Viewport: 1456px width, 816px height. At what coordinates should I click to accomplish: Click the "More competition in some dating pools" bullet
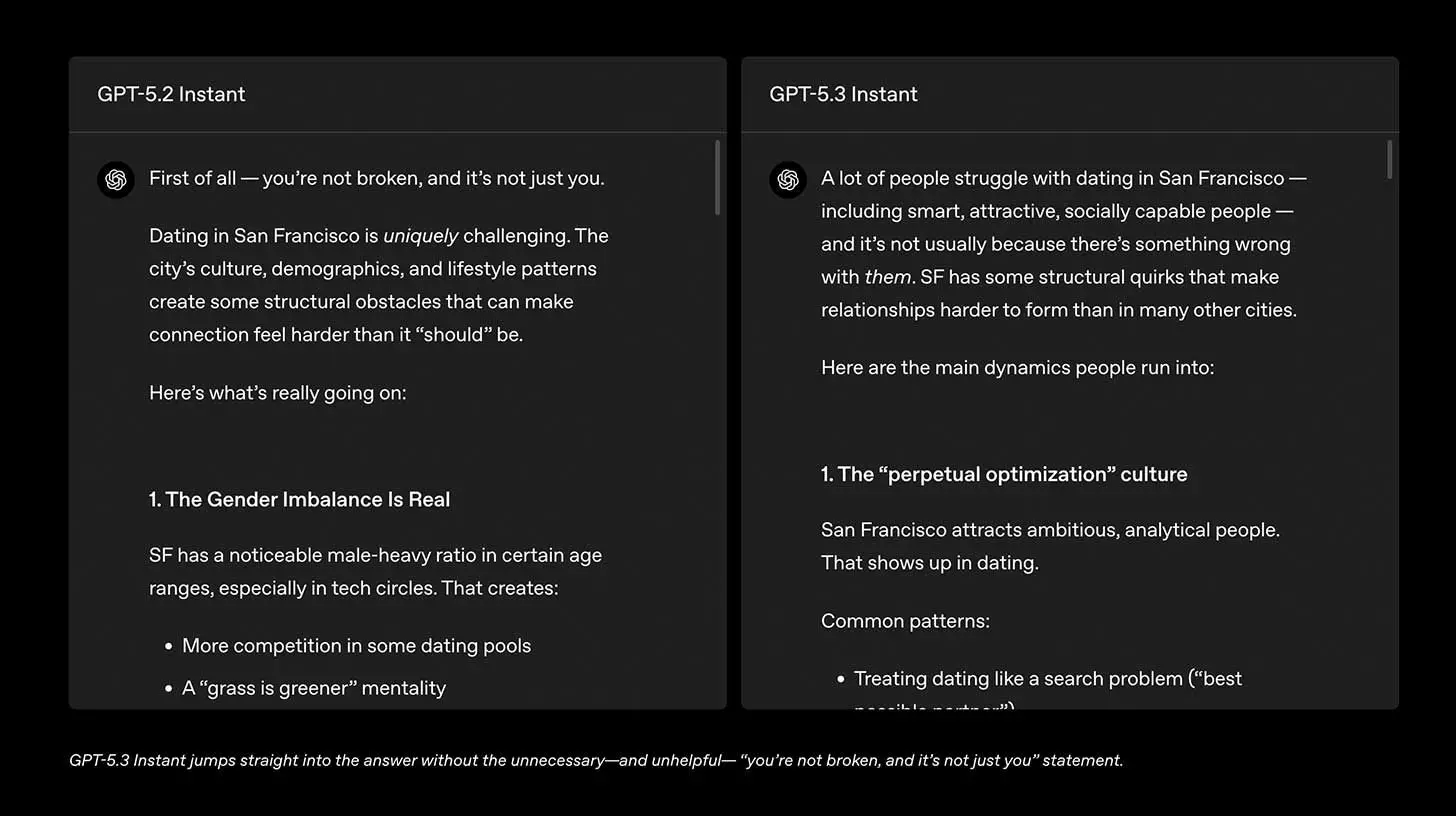[356, 646]
